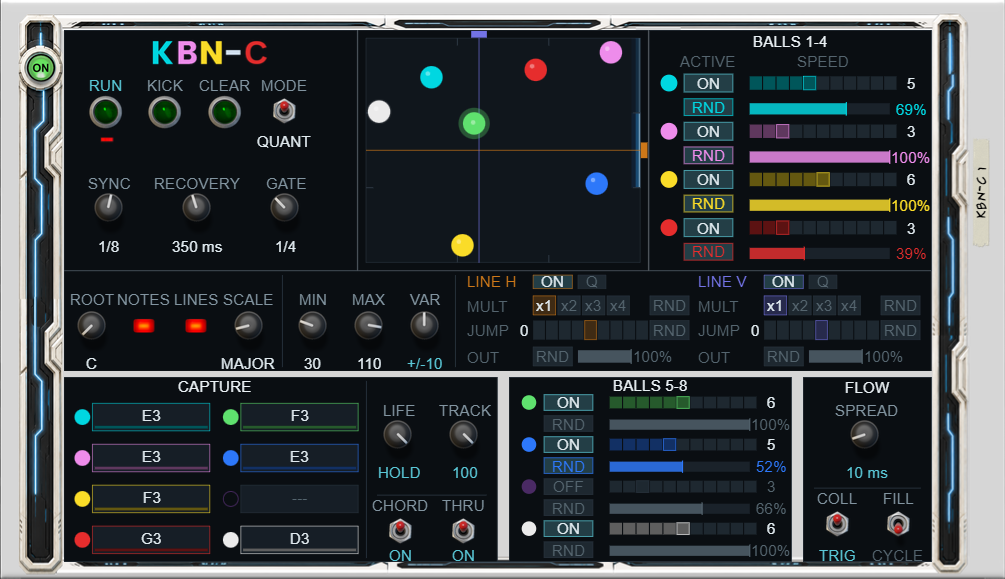The width and height of the screenshot is (1005, 579).
Task: Click the MAX knob
Action: pyautogui.click(x=368, y=326)
